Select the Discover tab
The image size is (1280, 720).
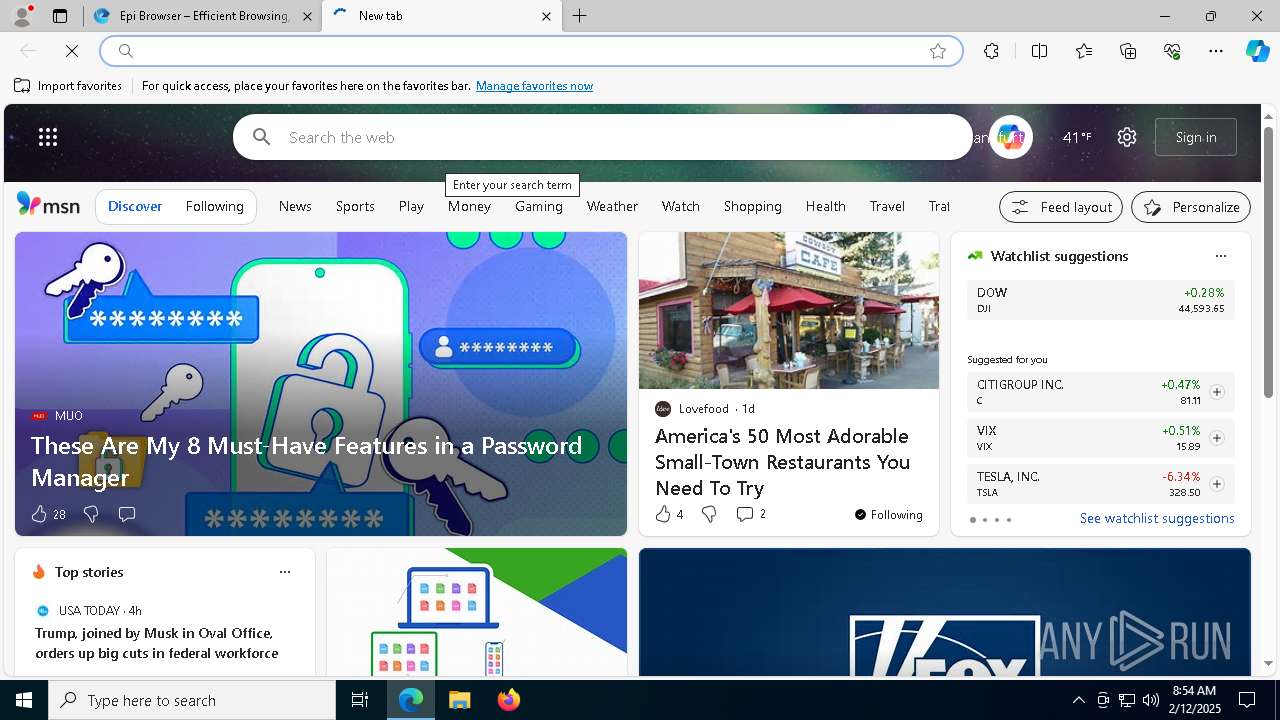135,206
